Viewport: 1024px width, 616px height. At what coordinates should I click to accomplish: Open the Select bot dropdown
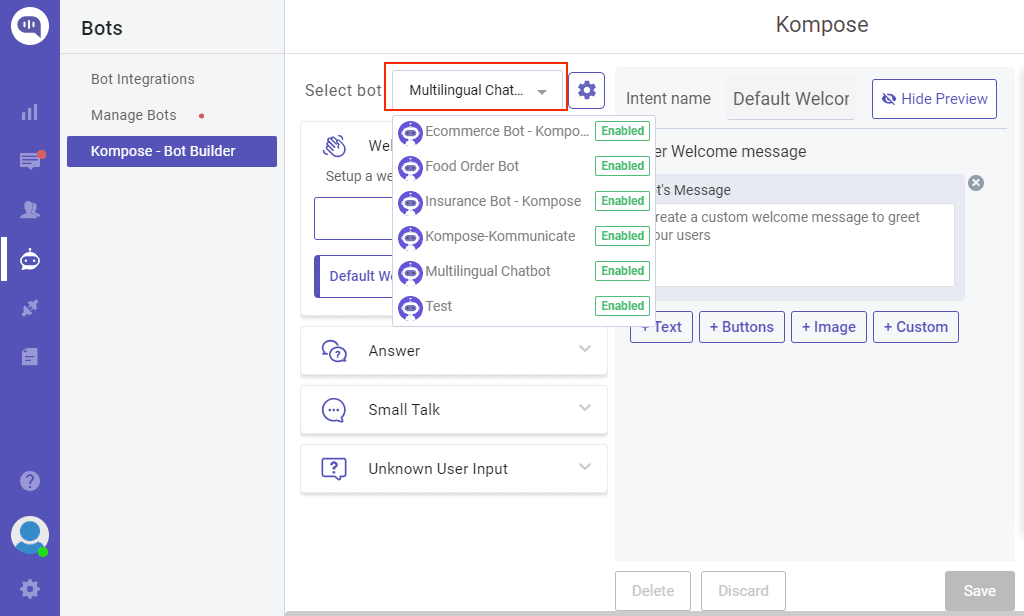pyautogui.click(x=477, y=90)
